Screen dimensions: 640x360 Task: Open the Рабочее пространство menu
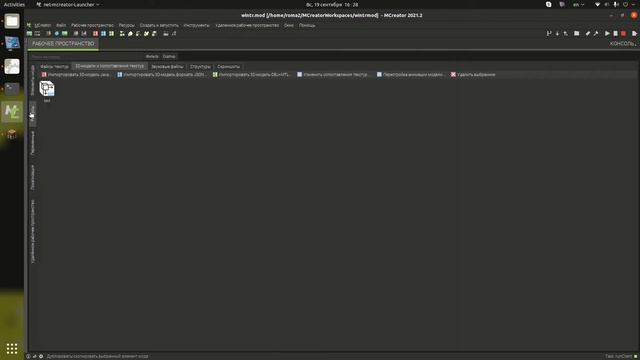[92, 25]
